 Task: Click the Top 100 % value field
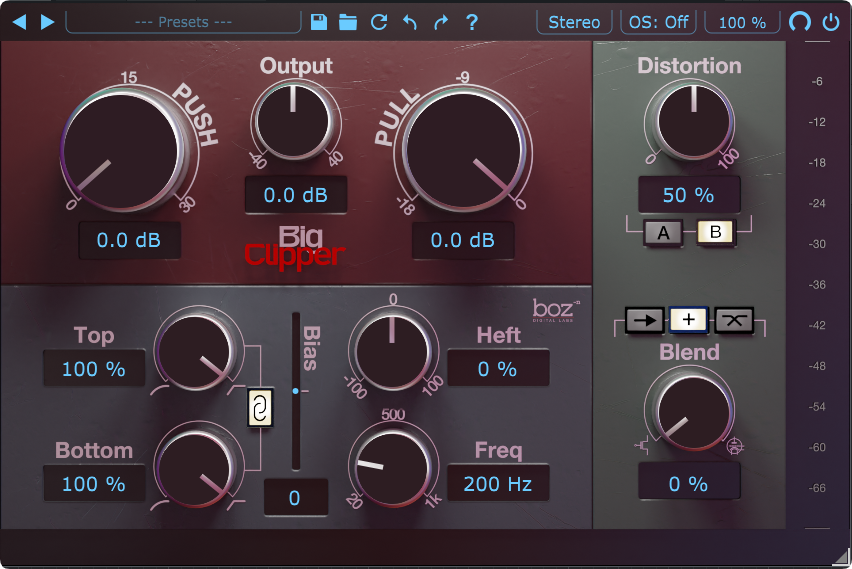(x=94, y=368)
